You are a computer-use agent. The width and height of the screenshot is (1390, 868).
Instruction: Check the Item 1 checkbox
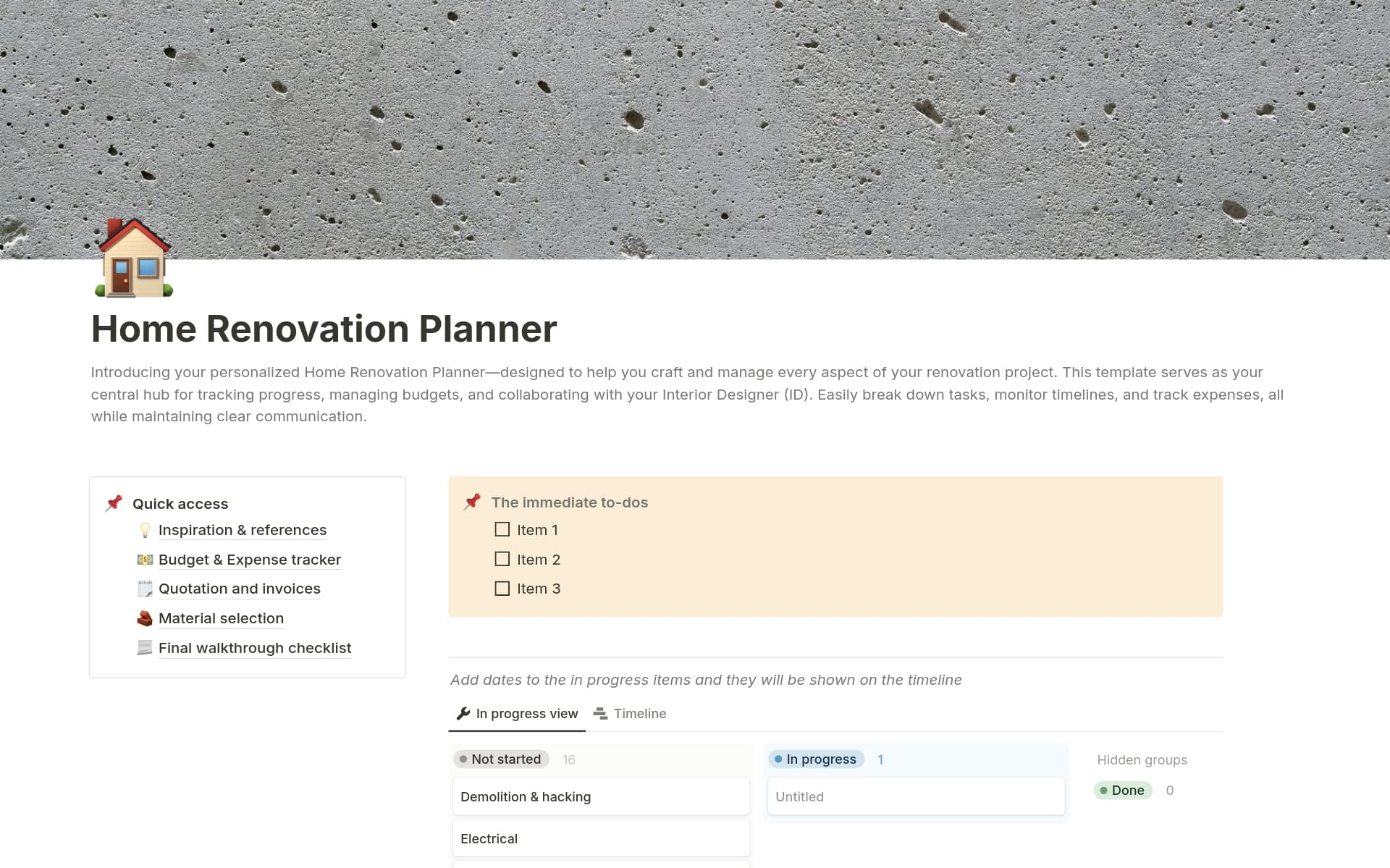[502, 529]
